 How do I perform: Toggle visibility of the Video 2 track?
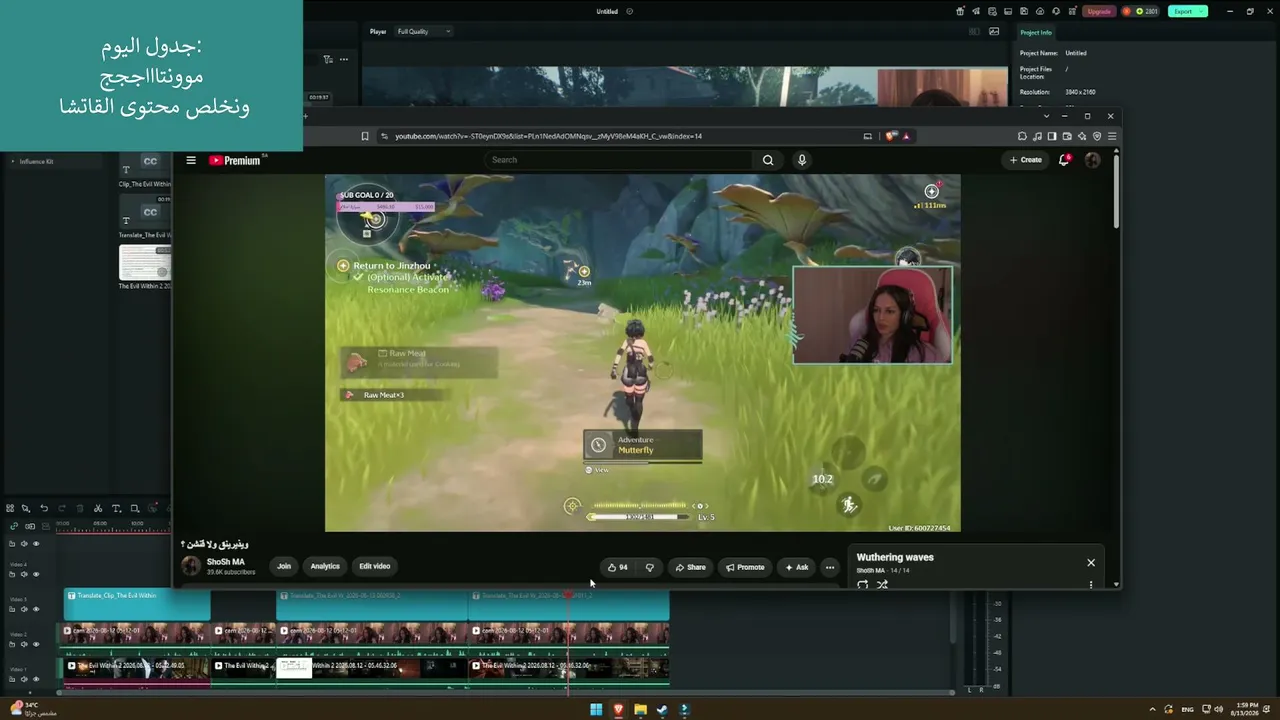point(36,644)
